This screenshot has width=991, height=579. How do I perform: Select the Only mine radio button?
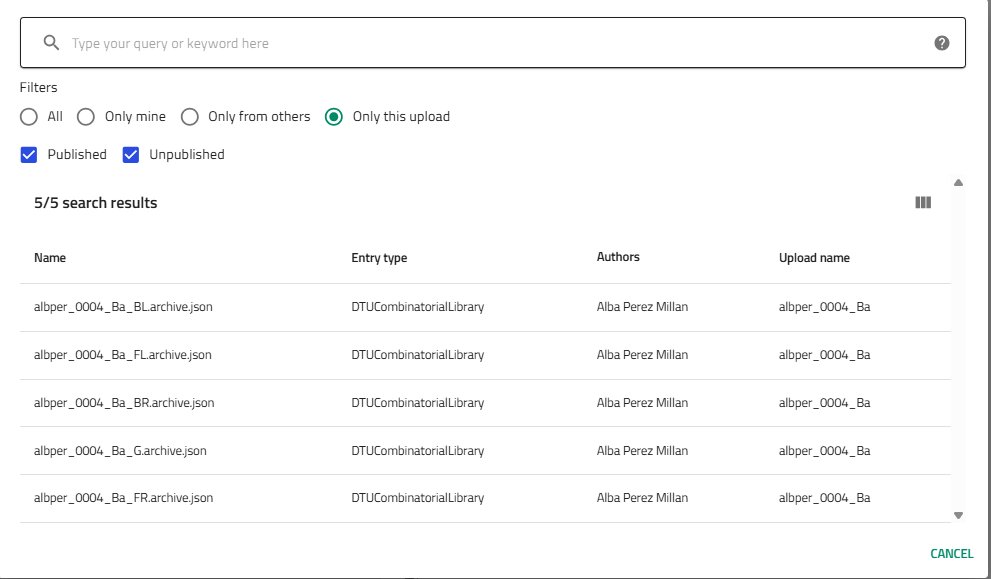(86, 117)
